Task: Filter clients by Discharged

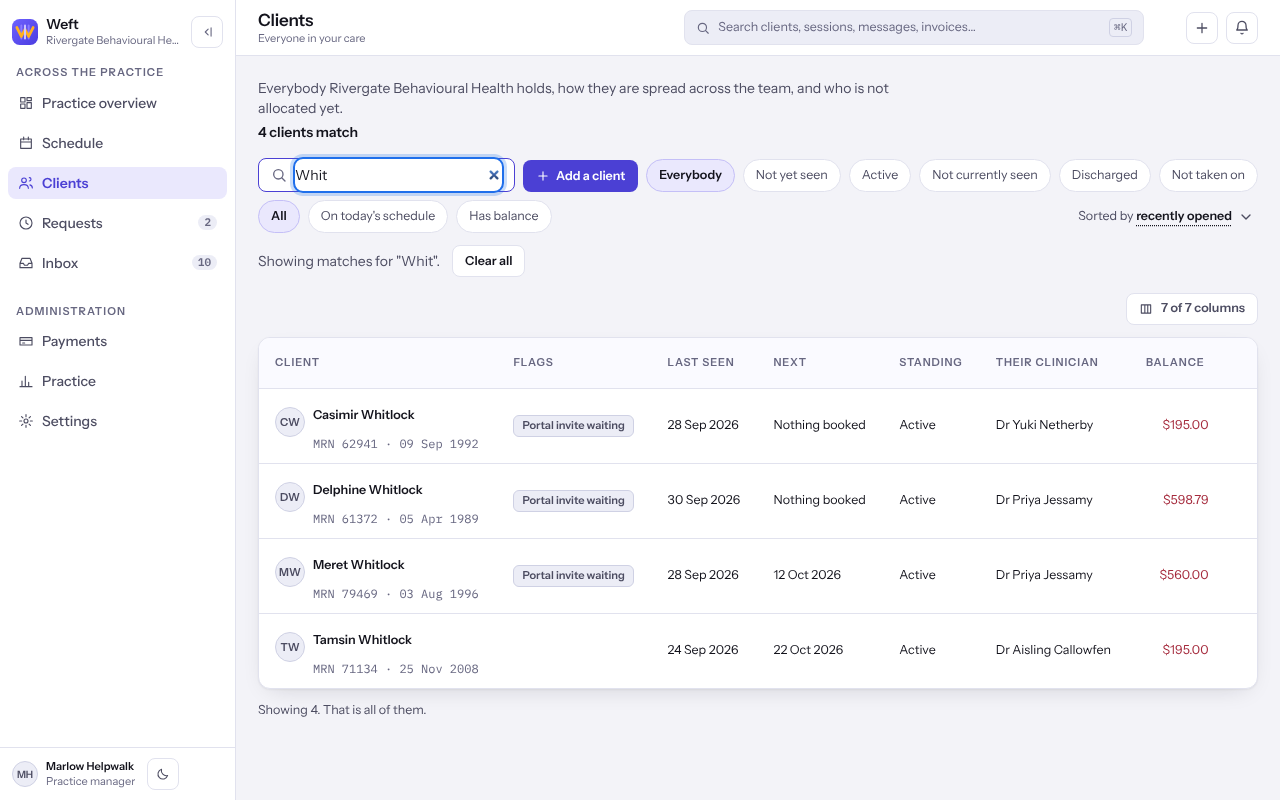Action: click(x=1104, y=175)
